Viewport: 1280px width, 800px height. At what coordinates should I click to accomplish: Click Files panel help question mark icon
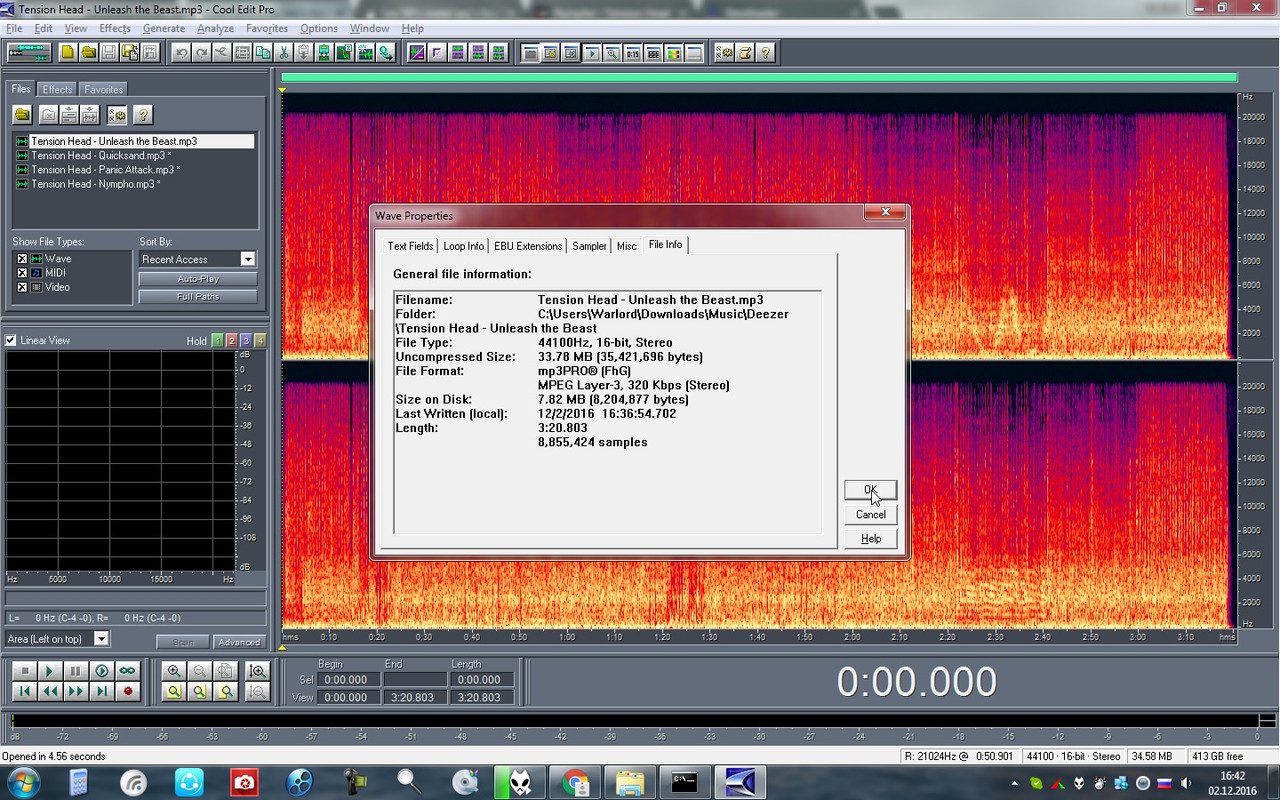pos(143,115)
